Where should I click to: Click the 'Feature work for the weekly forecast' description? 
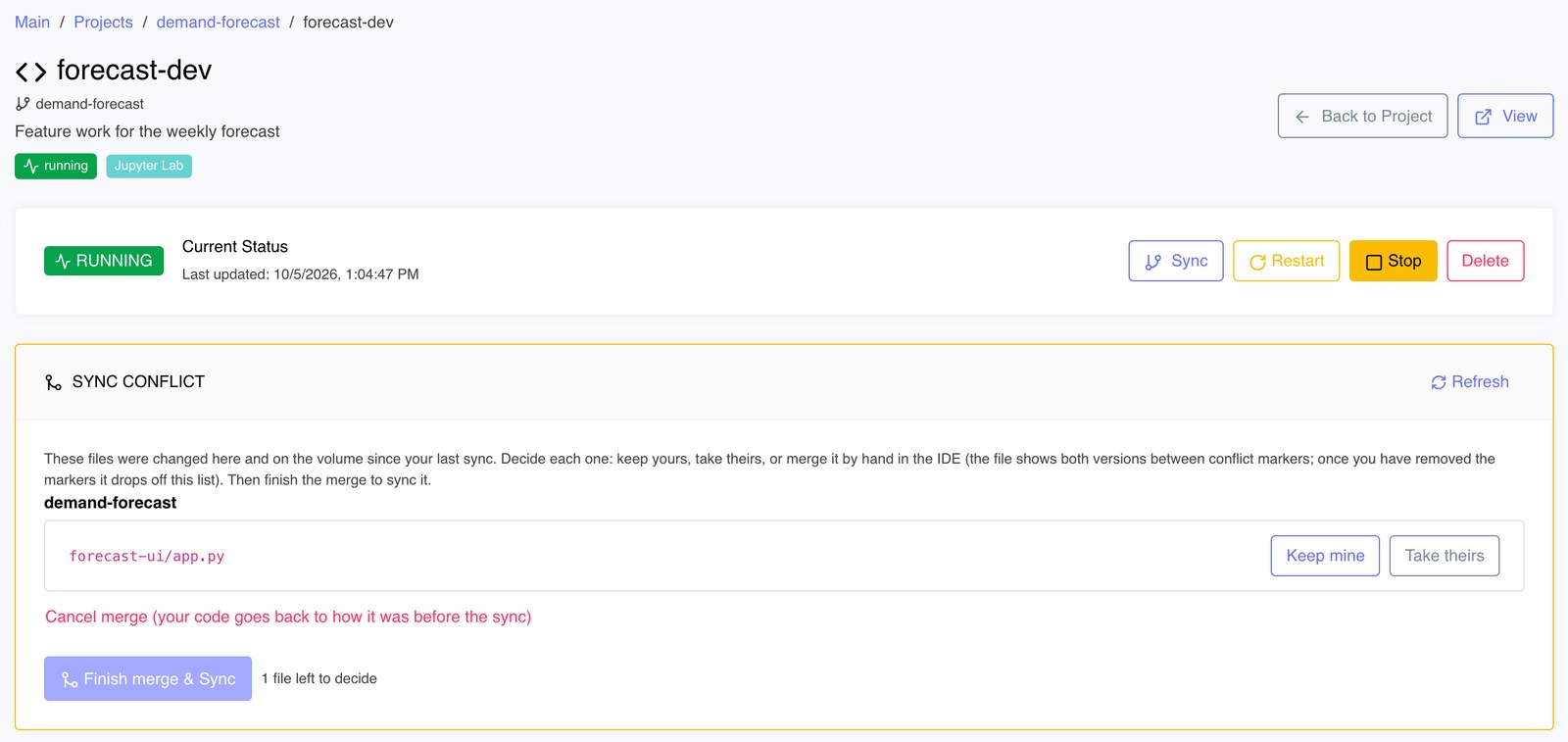tap(147, 131)
